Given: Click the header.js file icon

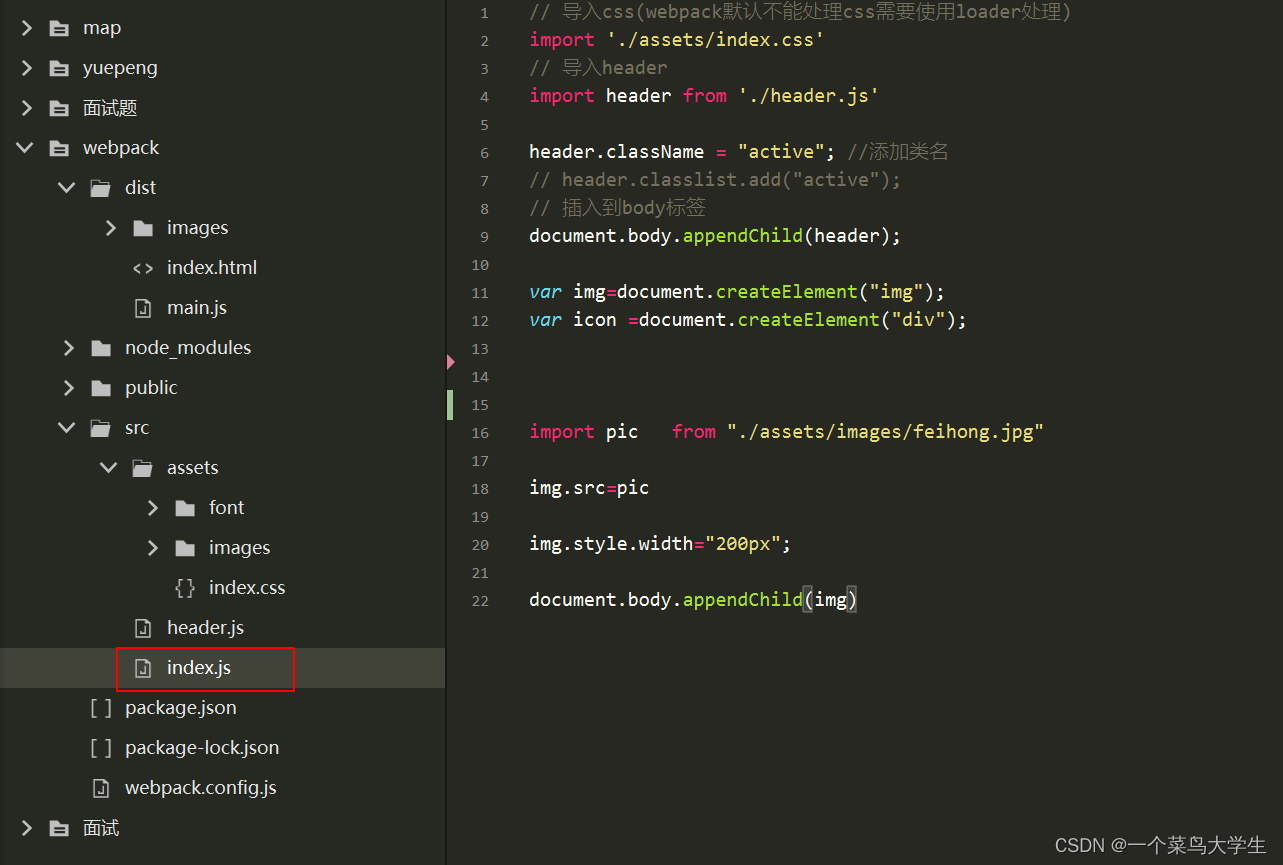Looking at the screenshot, I should 143,628.
